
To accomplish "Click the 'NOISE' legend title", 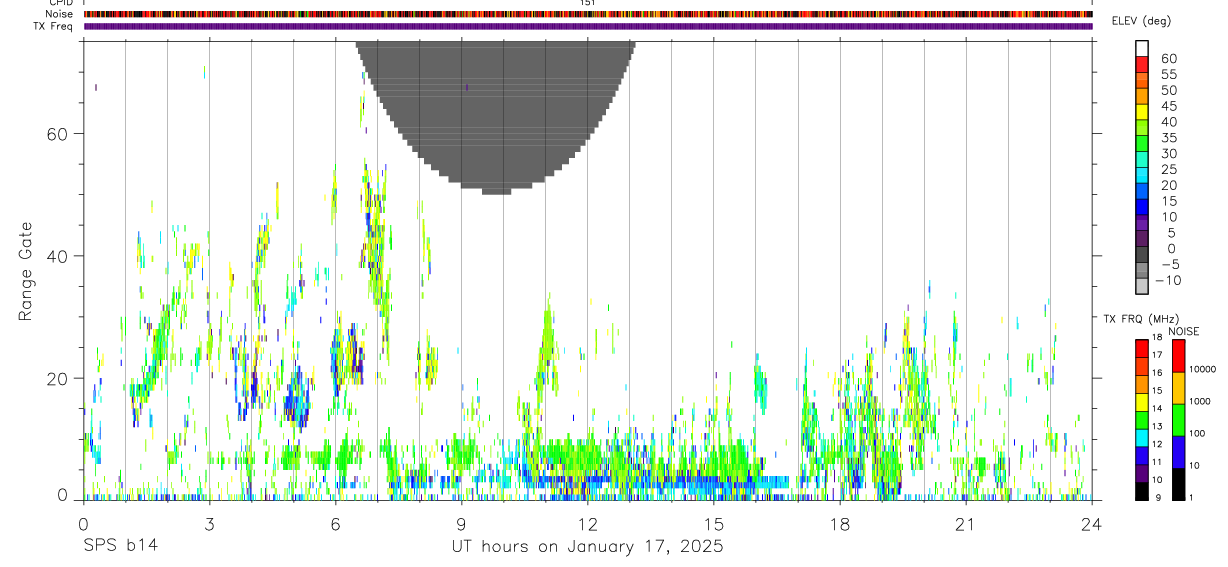I will tap(1183, 332).
